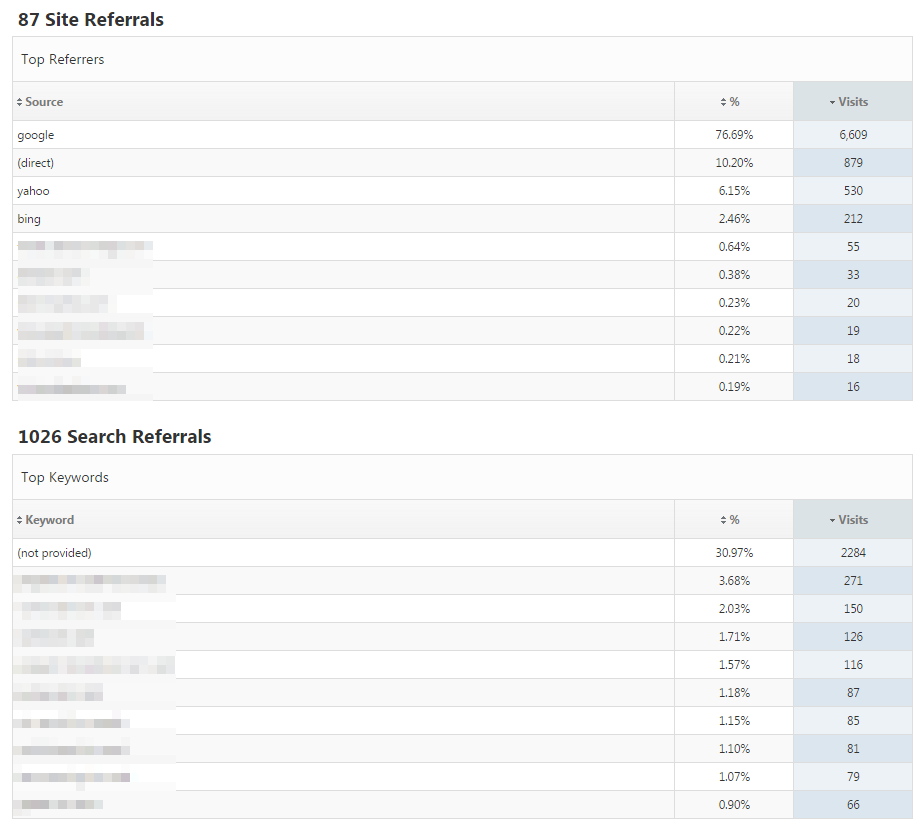Click the 879 visits cell

[x=852, y=163]
